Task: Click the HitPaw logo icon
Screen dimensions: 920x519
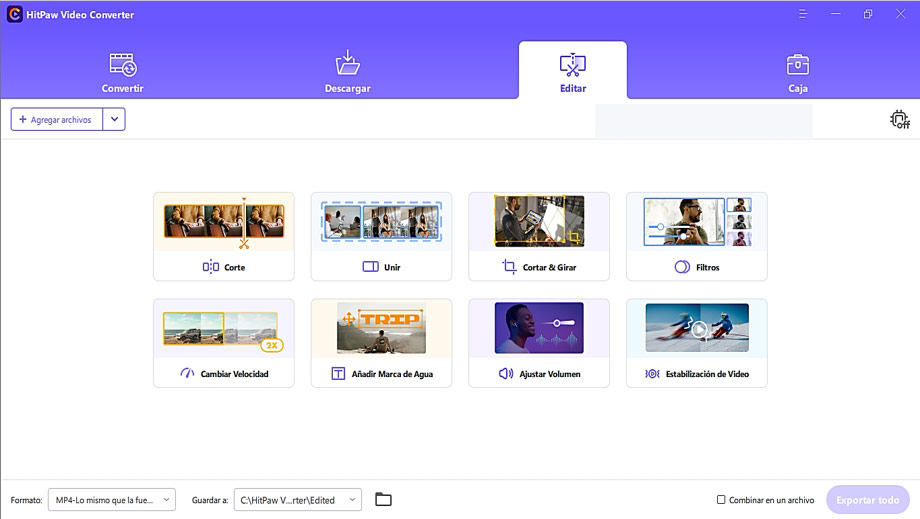Action: (x=15, y=14)
